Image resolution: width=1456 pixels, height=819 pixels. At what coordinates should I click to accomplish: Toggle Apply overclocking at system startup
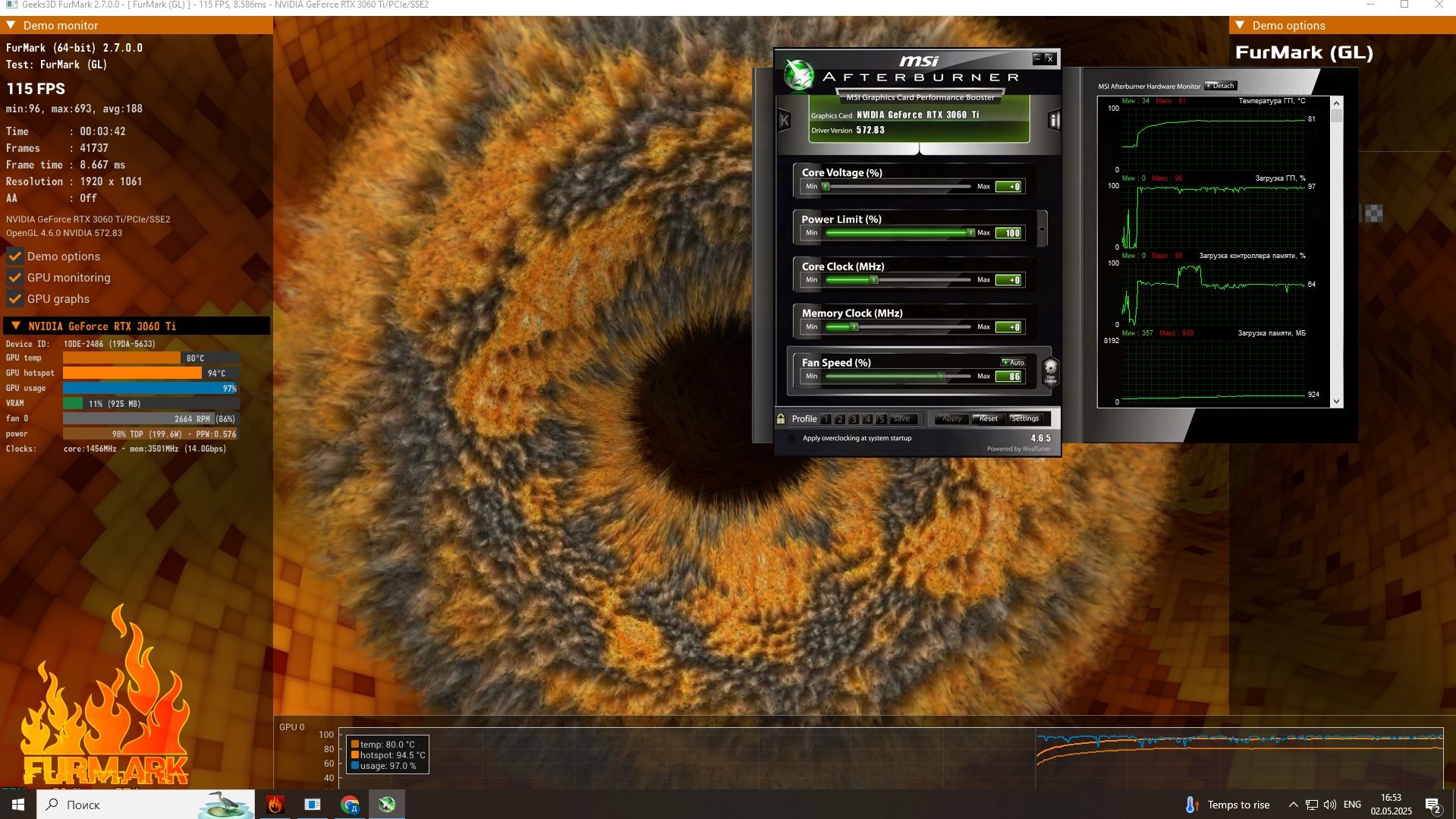tap(791, 438)
